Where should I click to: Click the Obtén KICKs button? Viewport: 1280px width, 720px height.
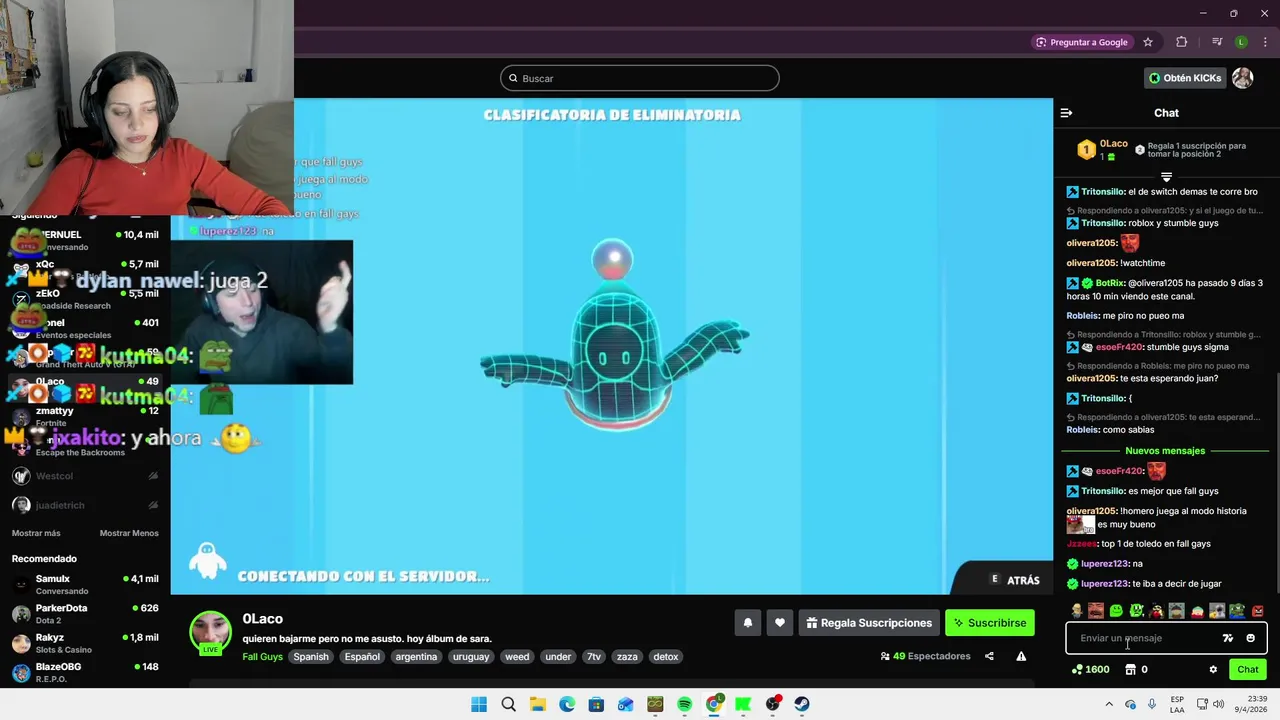pyautogui.click(x=1185, y=78)
